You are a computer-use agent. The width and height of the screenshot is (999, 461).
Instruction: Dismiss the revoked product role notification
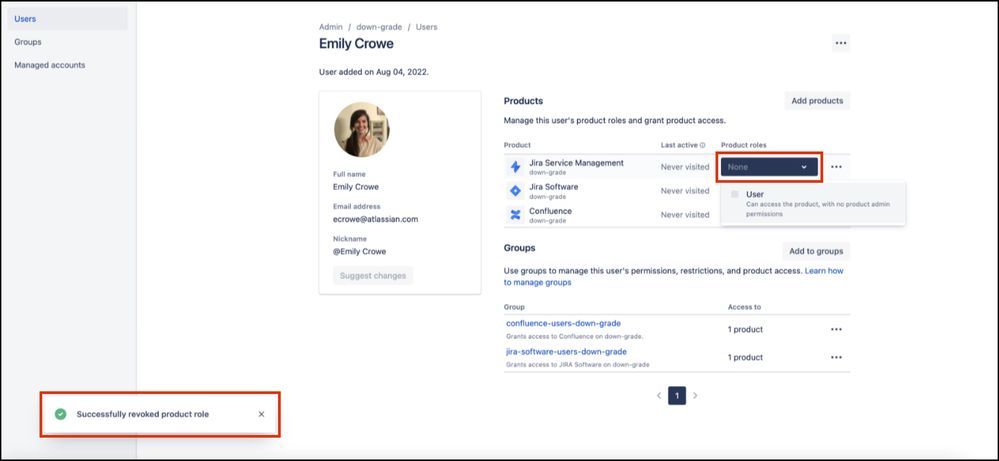tap(261, 414)
